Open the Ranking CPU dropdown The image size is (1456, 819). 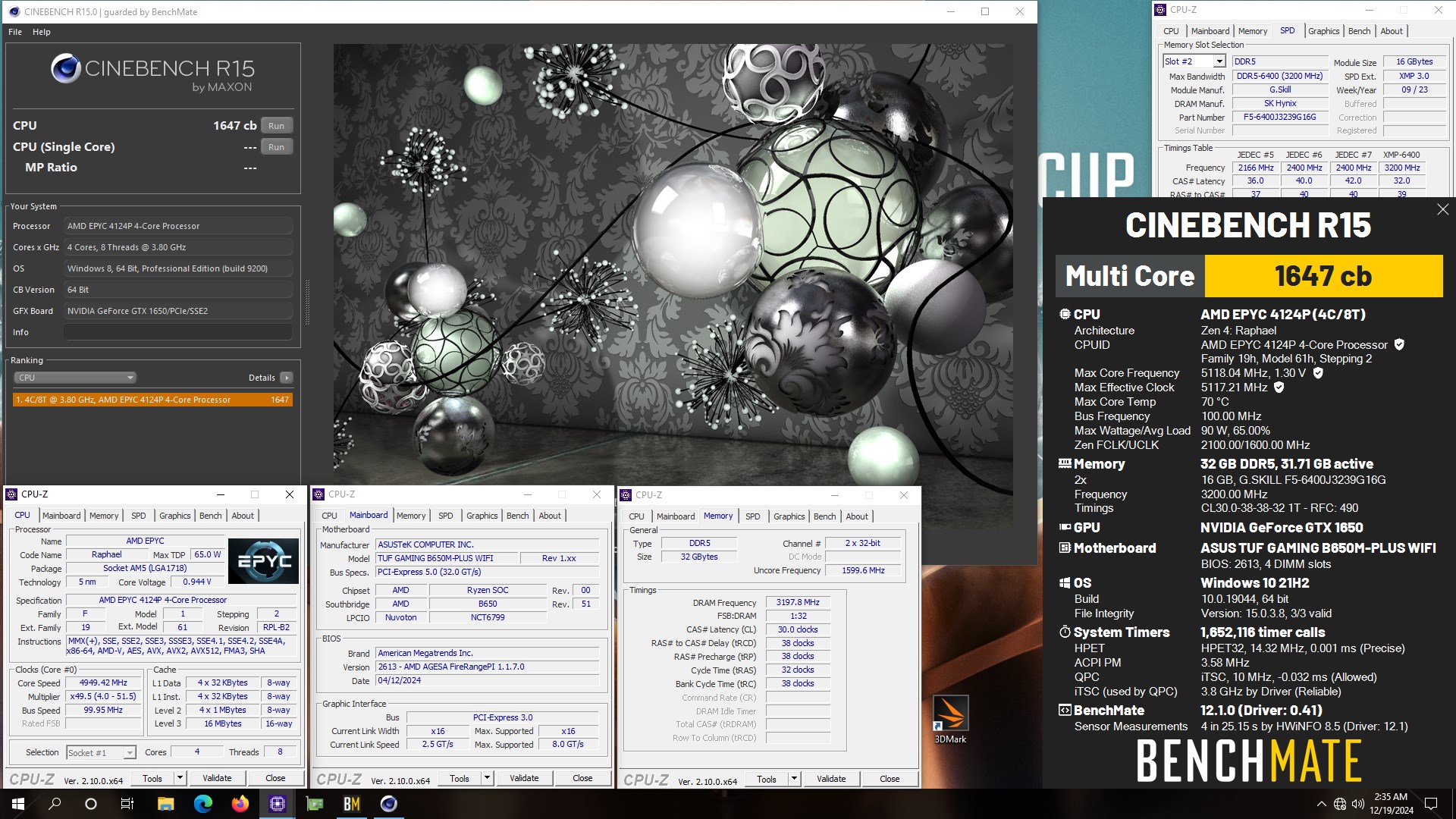[x=74, y=378]
